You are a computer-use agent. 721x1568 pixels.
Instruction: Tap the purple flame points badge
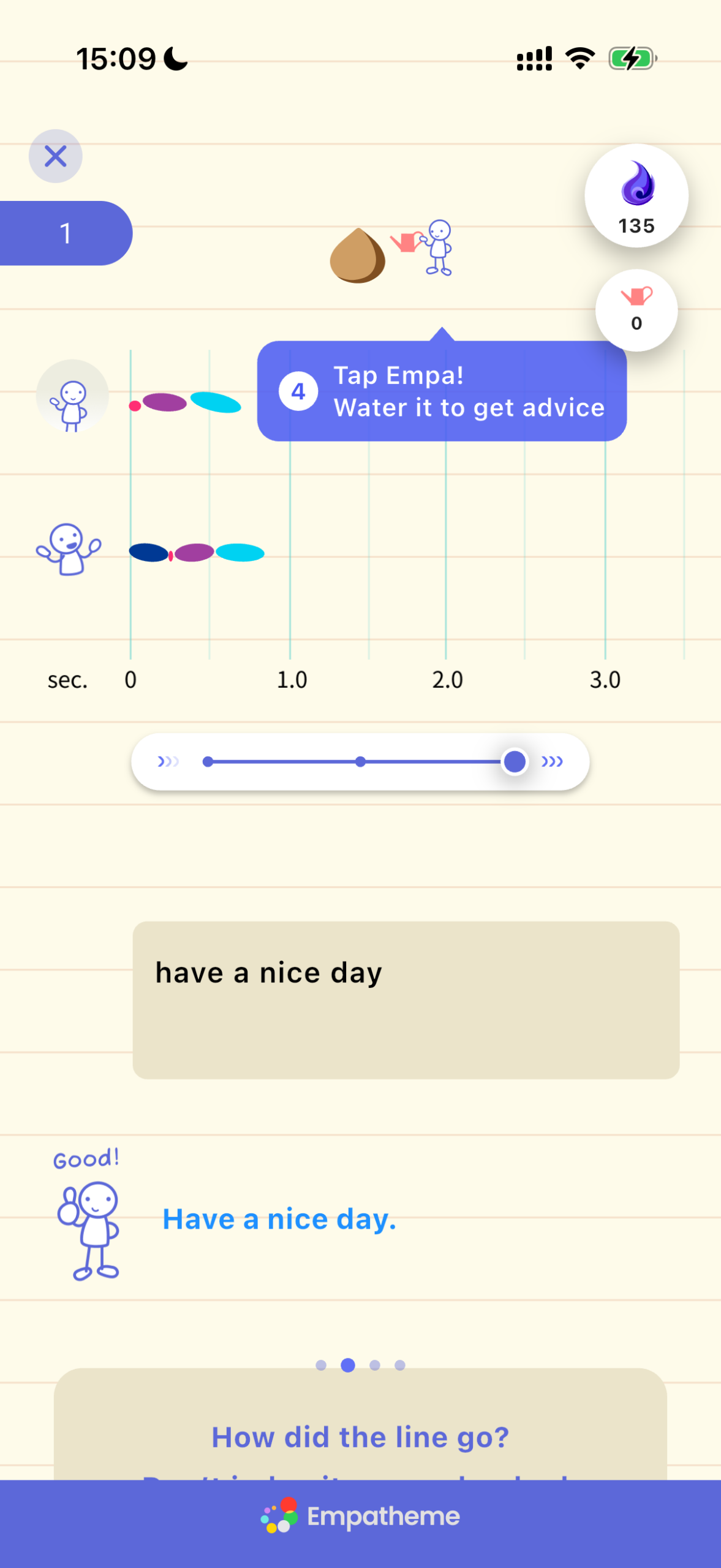(636, 196)
